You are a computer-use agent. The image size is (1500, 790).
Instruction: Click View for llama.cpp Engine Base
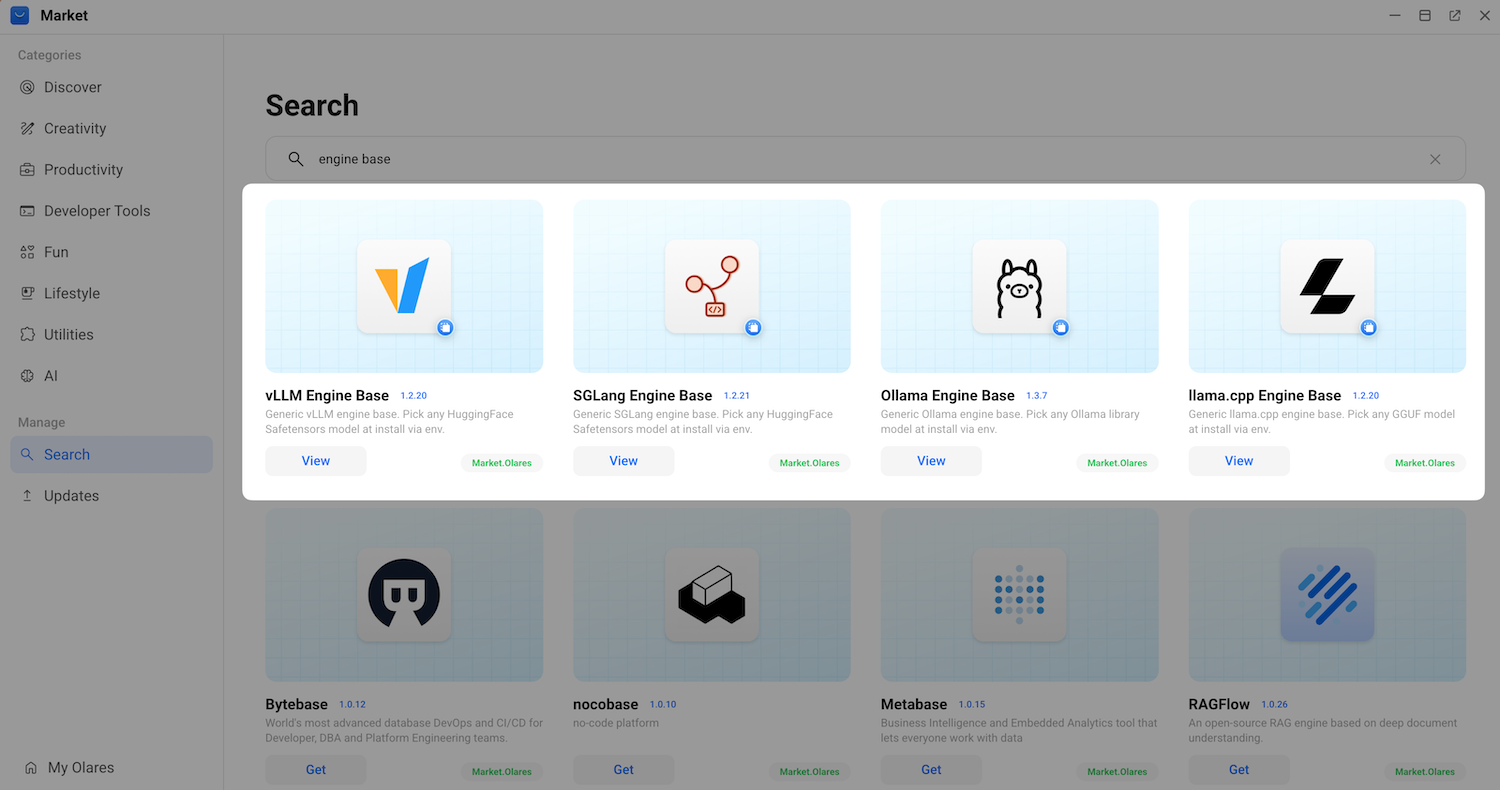pyautogui.click(x=1239, y=461)
